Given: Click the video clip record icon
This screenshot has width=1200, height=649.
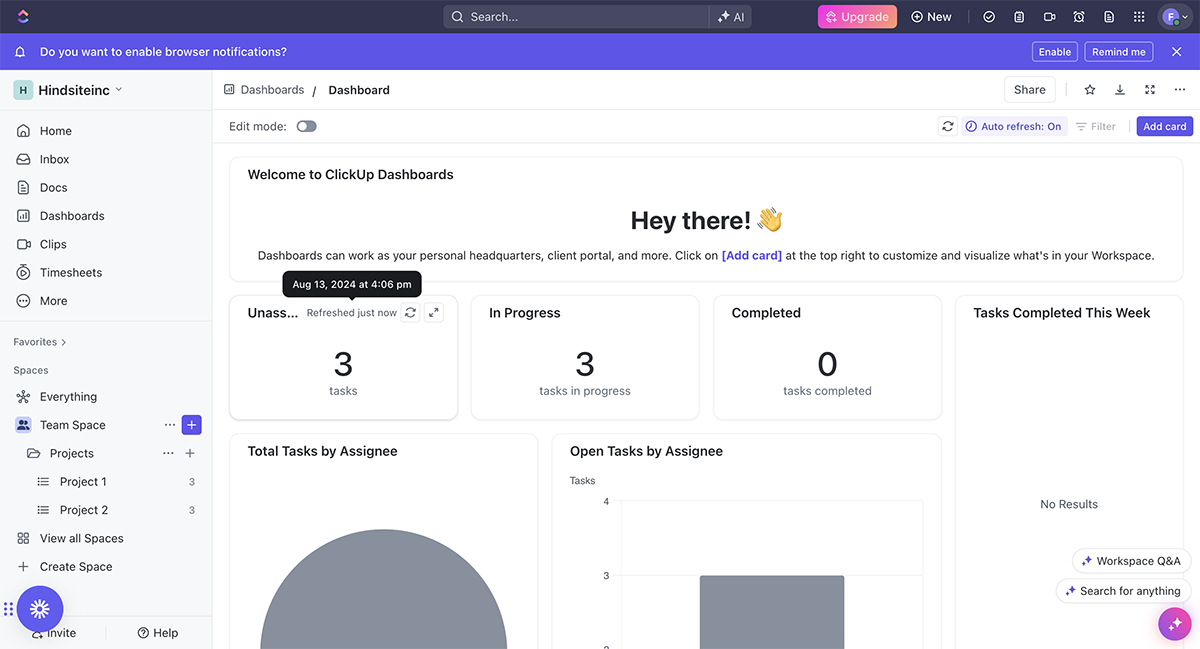Looking at the screenshot, I should click(1049, 17).
